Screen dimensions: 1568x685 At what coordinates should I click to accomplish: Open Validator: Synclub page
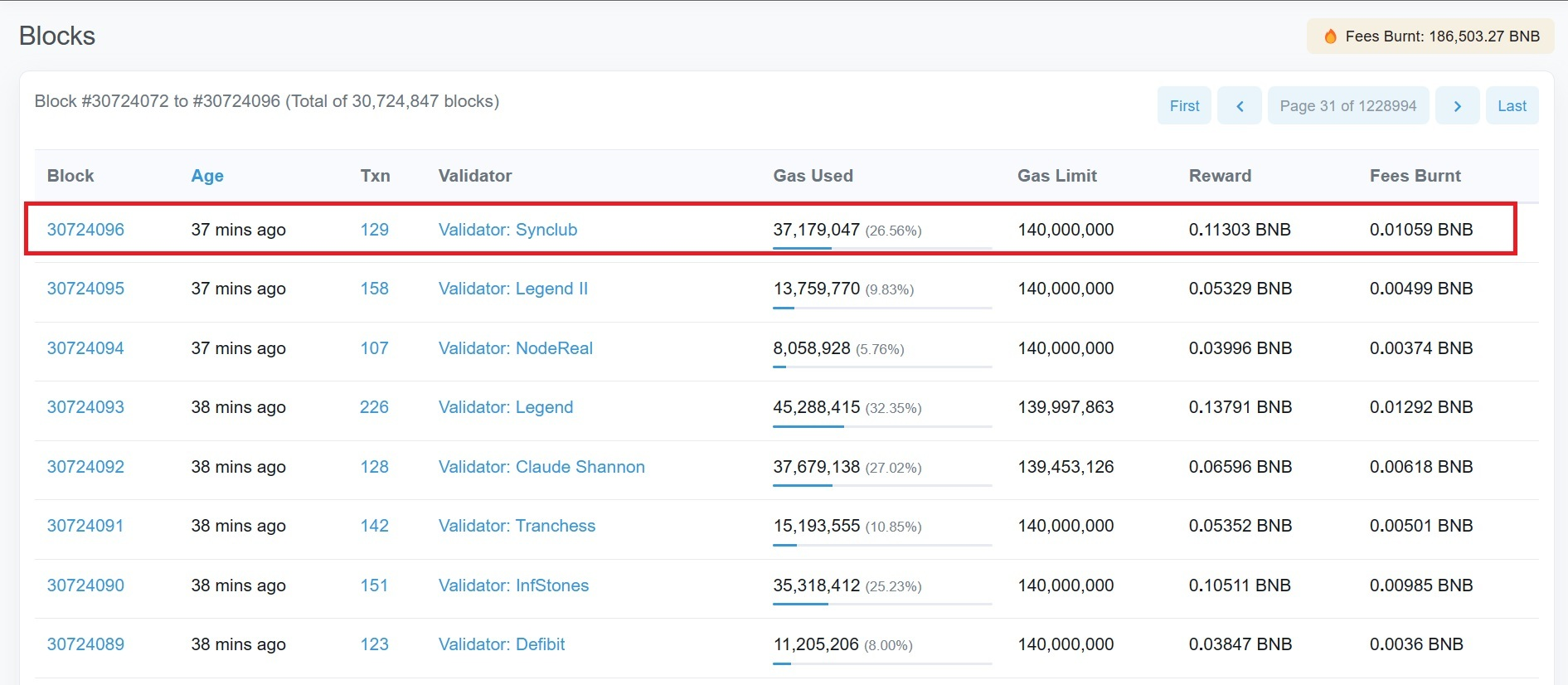click(507, 230)
